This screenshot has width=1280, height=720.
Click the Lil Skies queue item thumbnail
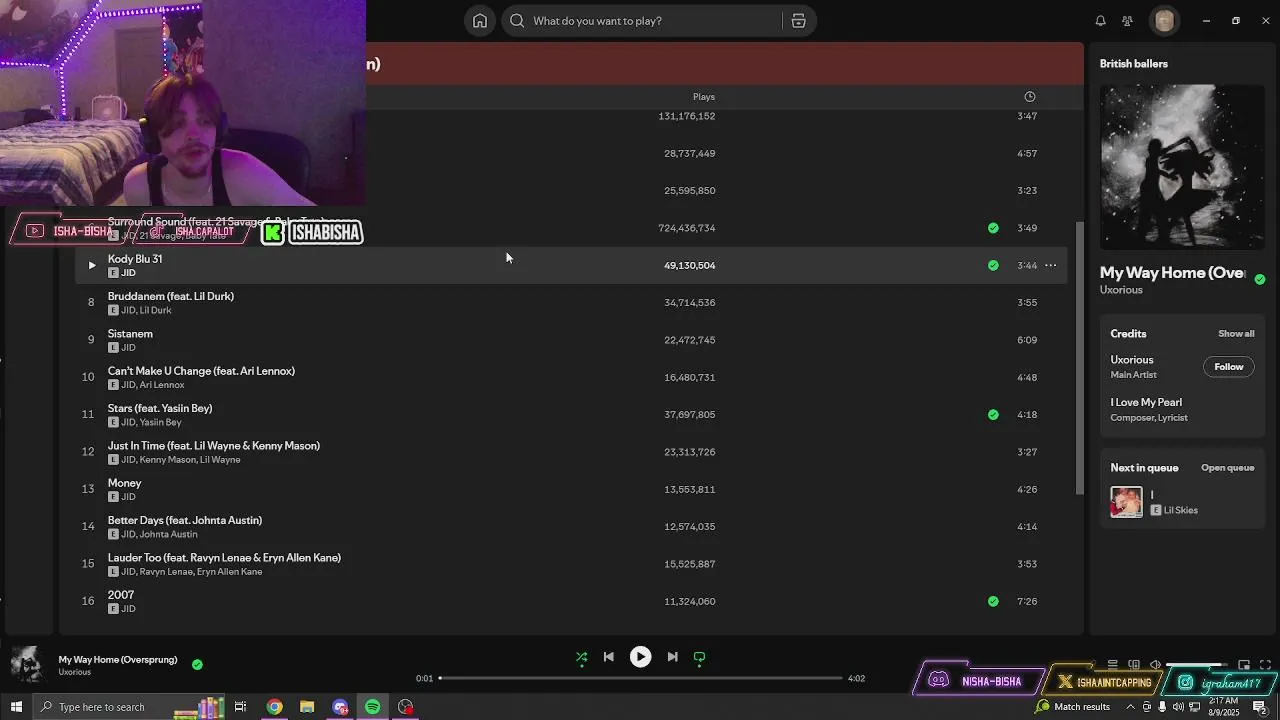click(x=1126, y=502)
